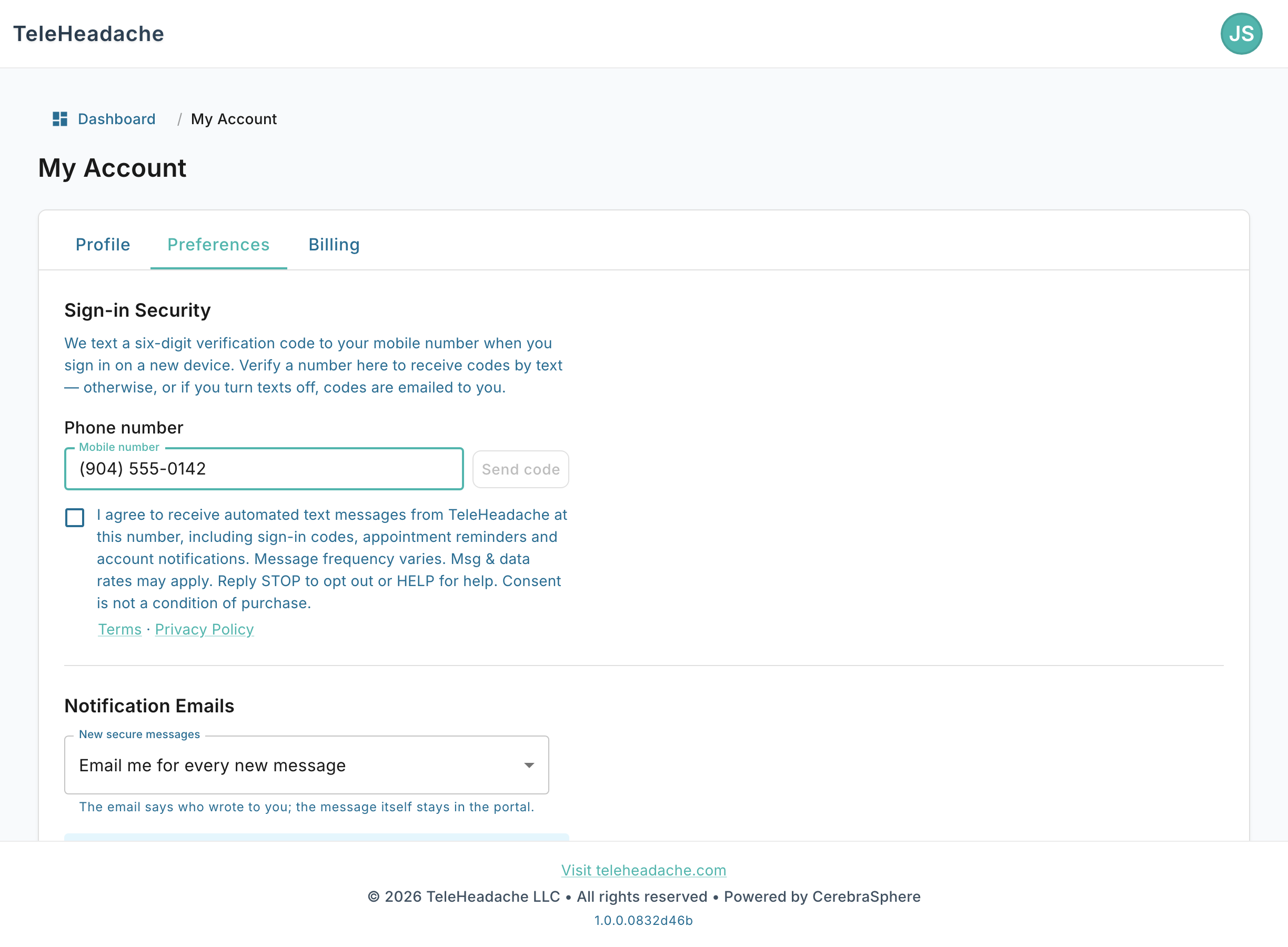Viewport: 1288px width, 947px height.
Task: Check the agree to text messages checkbox
Action: [75, 518]
